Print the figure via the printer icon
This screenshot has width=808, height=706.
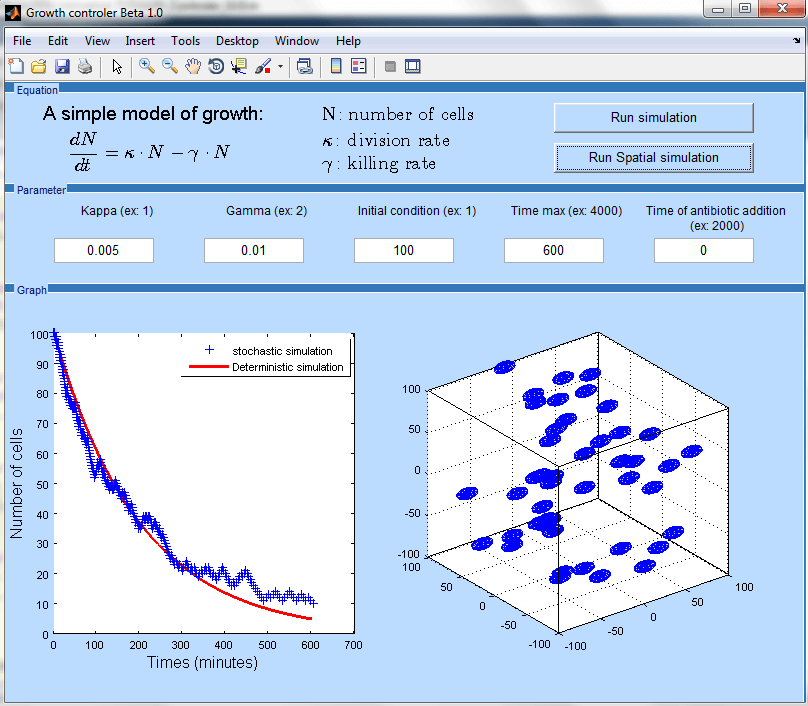point(84,67)
